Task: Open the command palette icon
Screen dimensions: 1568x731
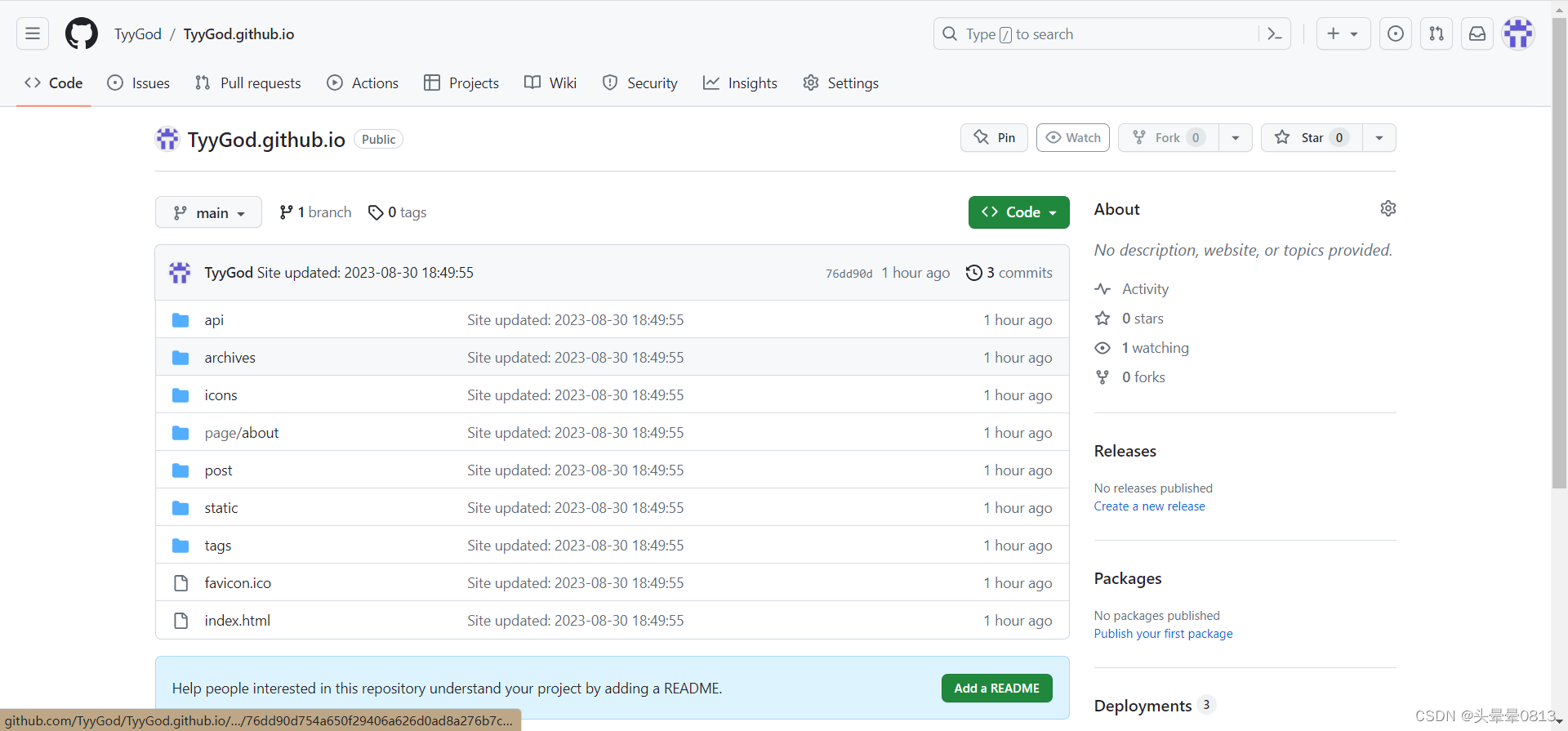Action: [1274, 33]
